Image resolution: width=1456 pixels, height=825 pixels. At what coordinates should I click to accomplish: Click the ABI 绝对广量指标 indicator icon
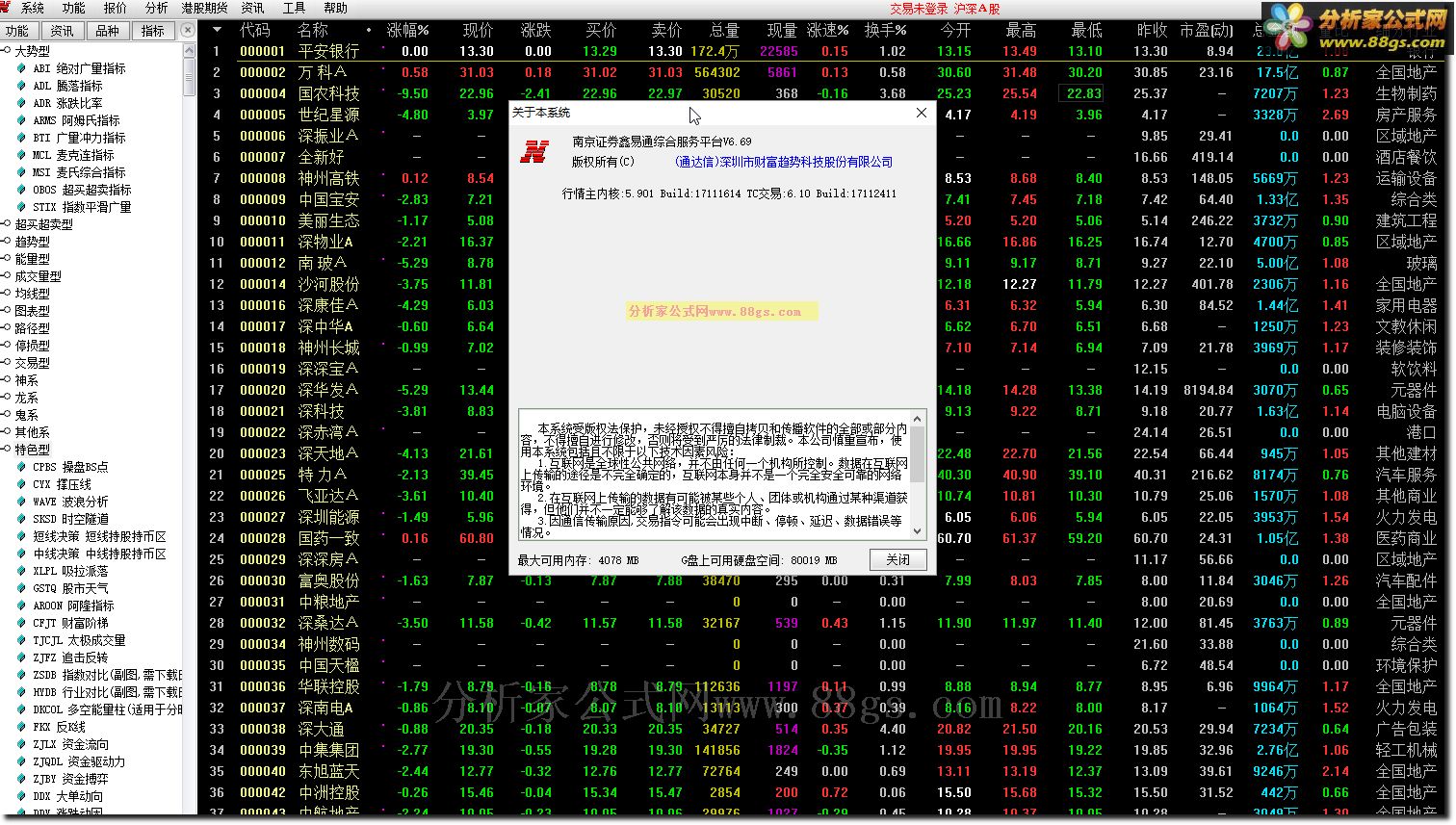tap(22, 68)
